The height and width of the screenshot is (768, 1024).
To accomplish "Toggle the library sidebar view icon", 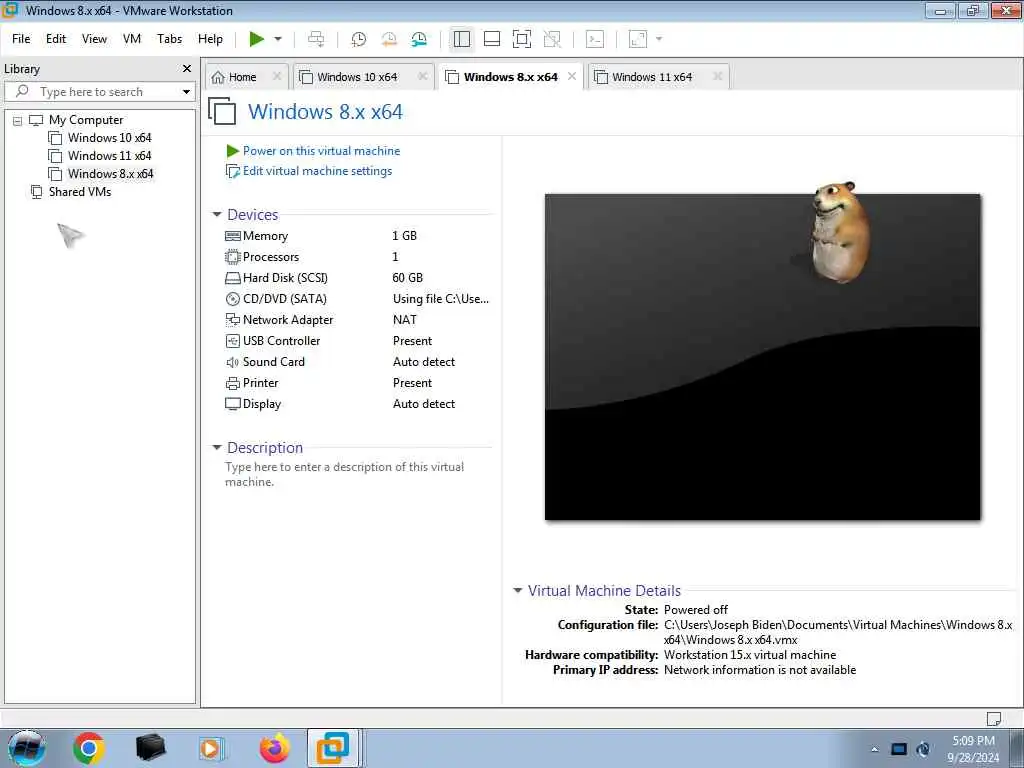I will click(462, 39).
